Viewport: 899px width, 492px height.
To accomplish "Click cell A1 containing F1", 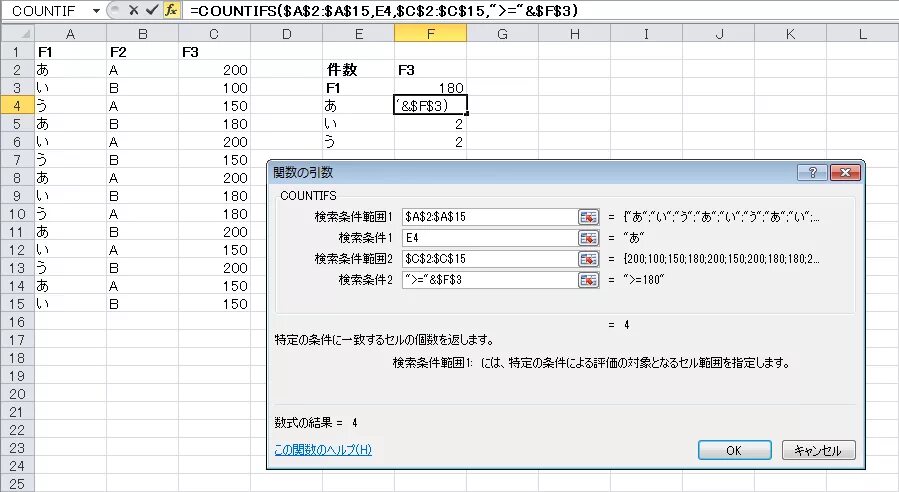I will coord(70,52).
